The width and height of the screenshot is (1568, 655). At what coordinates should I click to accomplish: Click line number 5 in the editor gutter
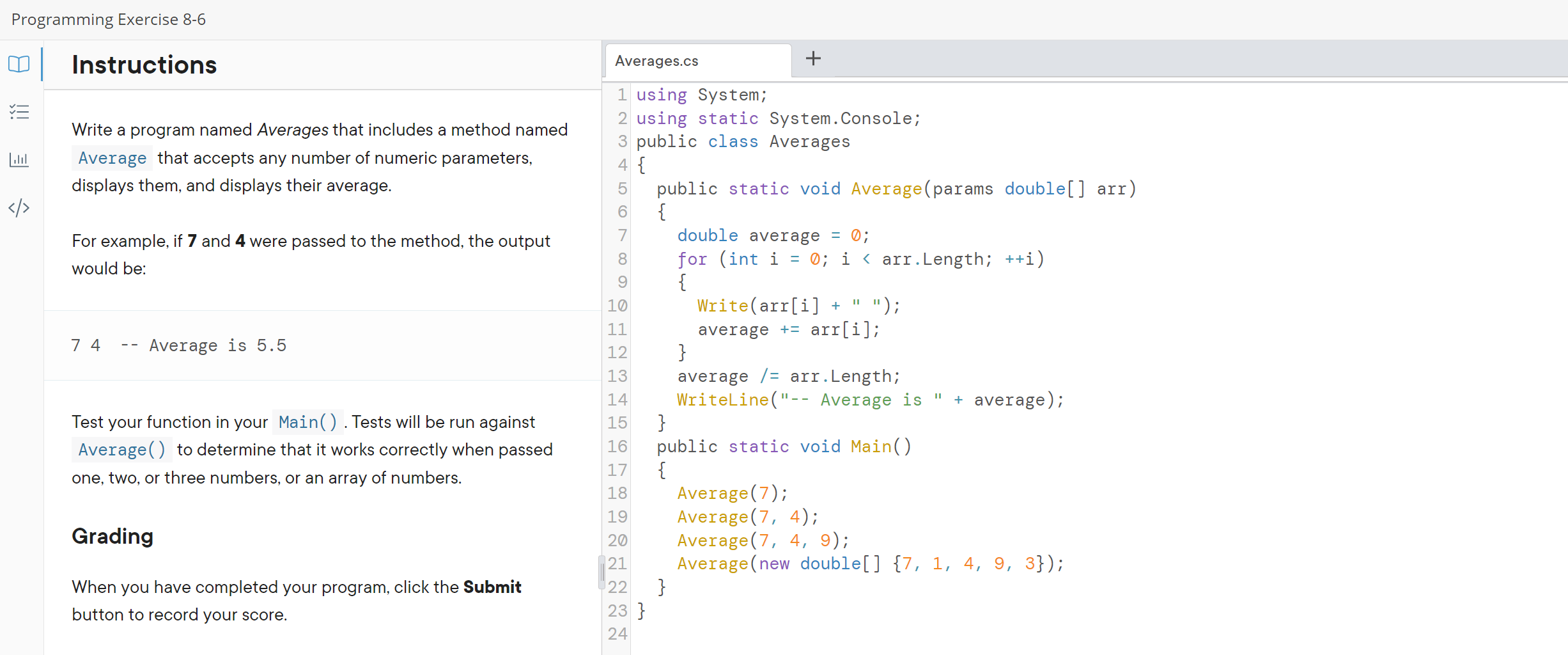point(621,189)
